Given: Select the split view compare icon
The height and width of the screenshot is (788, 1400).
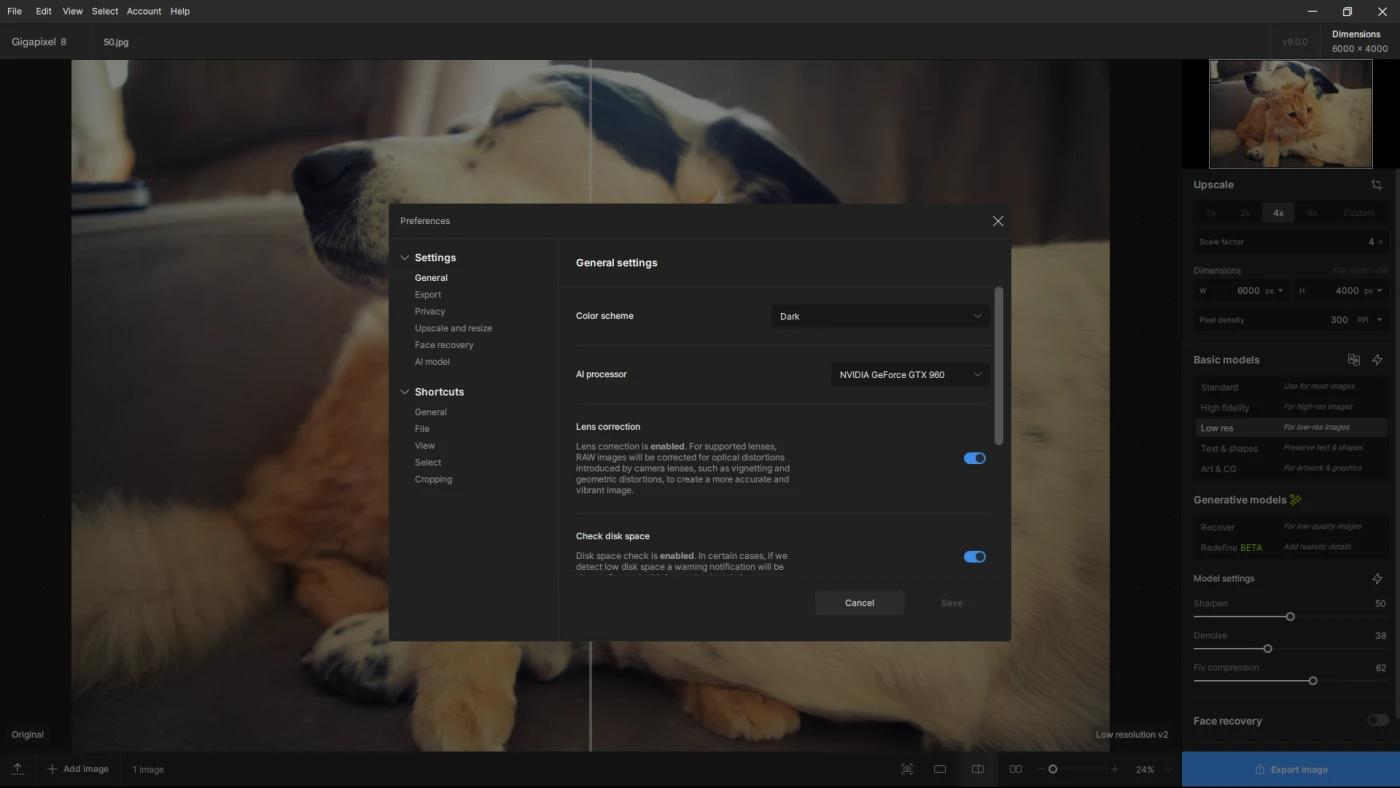Looking at the screenshot, I should pyautogui.click(x=978, y=769).
